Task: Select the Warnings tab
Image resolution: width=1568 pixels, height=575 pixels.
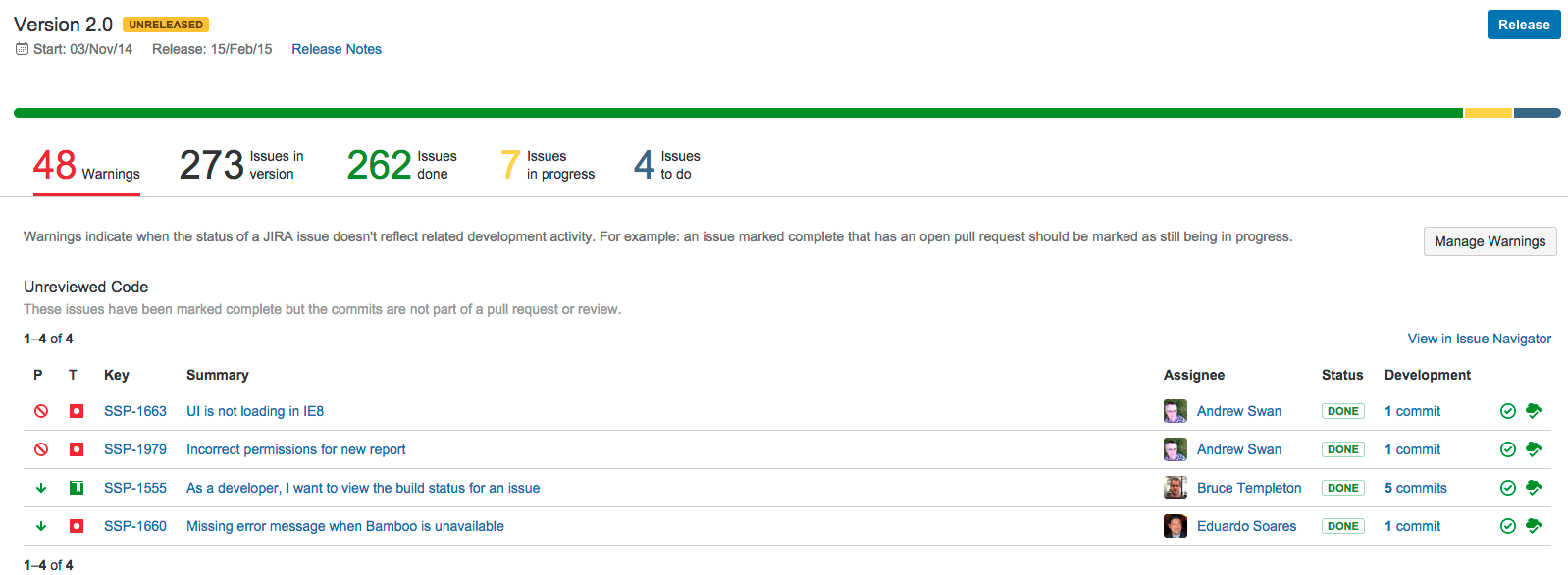Action: (86, 165)
